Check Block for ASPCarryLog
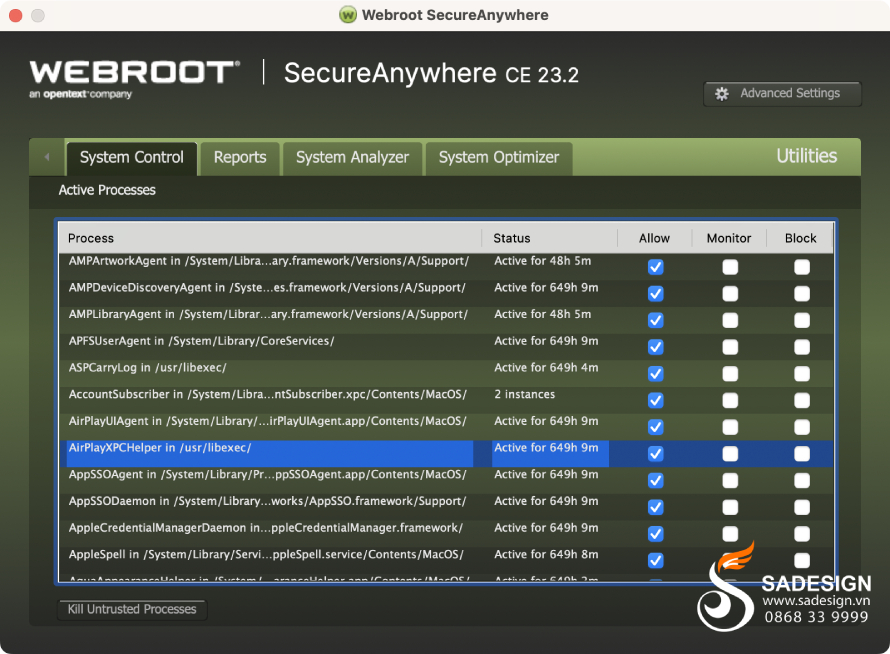 pos(802,374)
